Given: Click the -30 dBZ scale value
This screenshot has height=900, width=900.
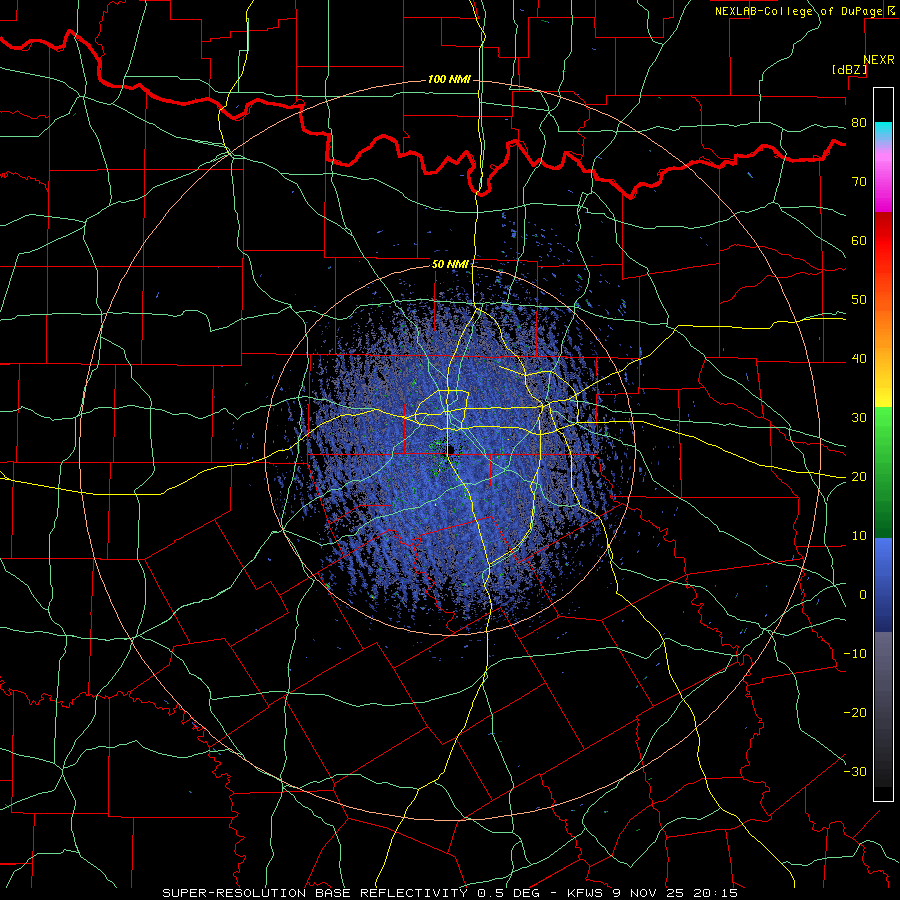Looking at the screenshot, I should pyautogui.click(x=855, y=772).
